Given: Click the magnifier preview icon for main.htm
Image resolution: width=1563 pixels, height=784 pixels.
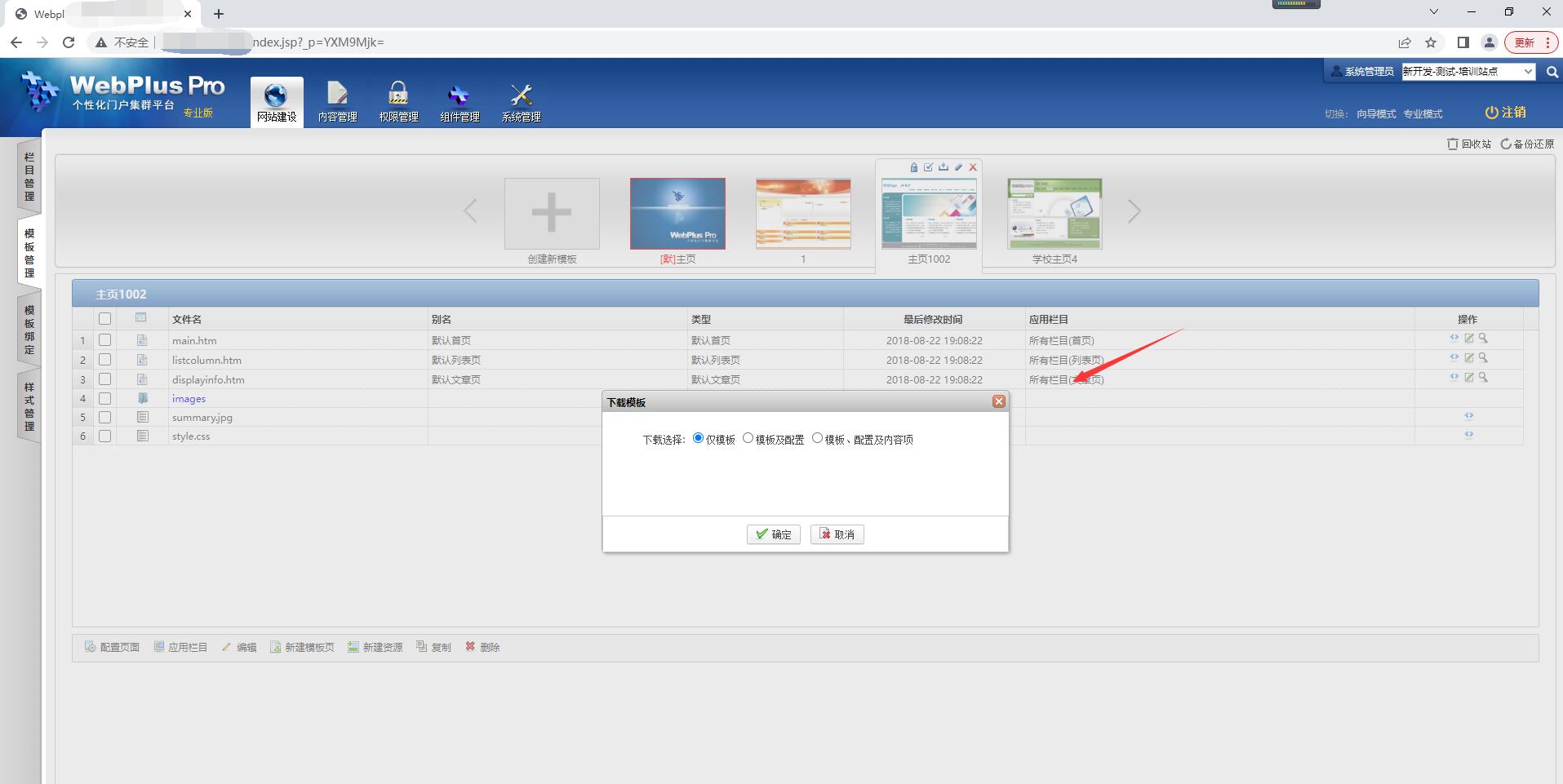Looking at the screenshot, I should (x=1483, y=339).
